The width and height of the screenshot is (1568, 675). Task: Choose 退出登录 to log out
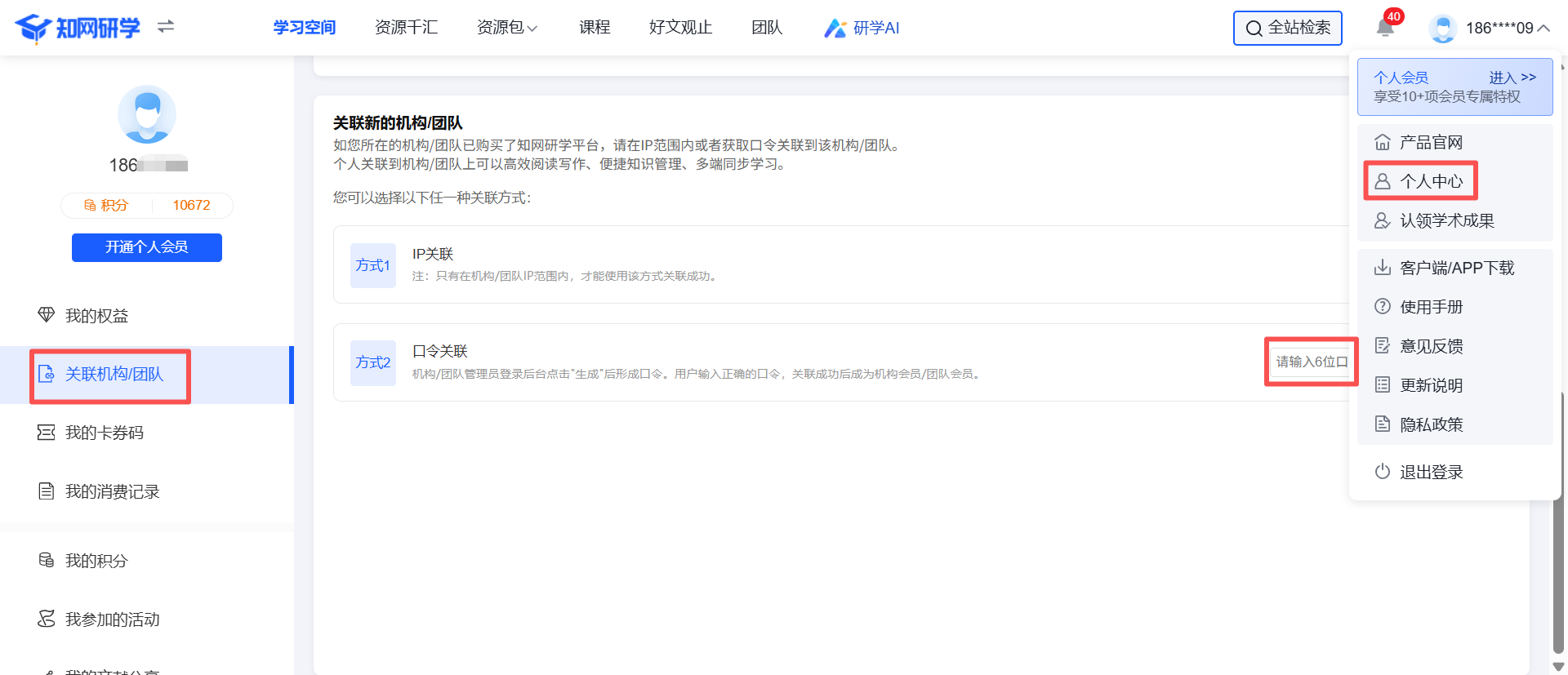(x=1431, y=472)
